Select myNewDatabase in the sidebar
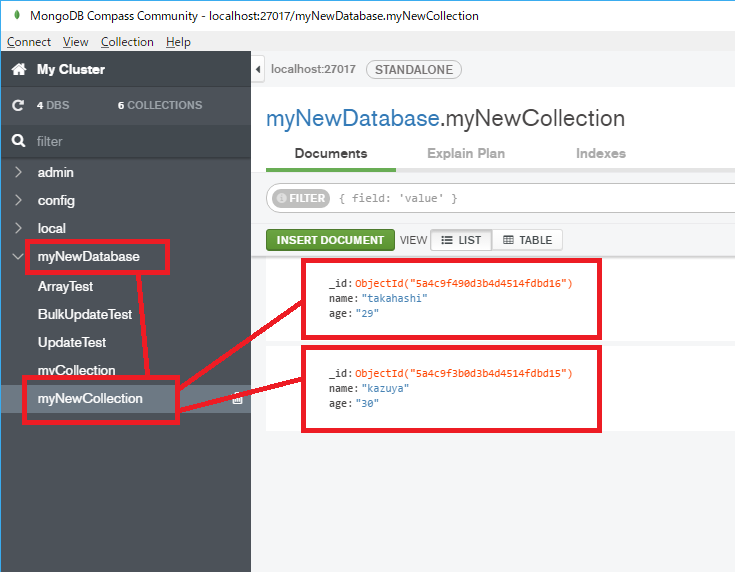 (x=89, y=257)
